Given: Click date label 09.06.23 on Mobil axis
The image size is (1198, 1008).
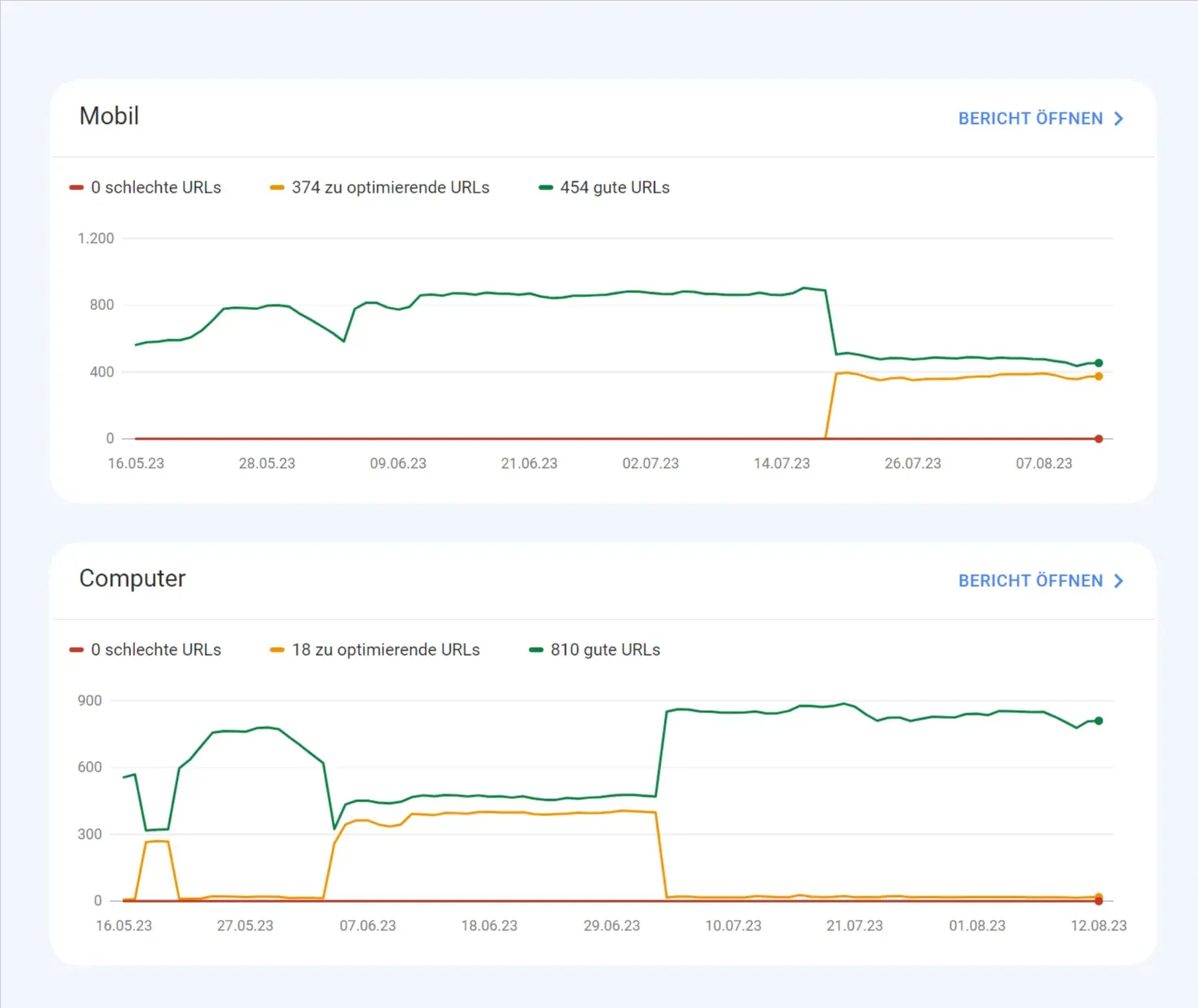Looking at the screenshot, I should coord(398,463).
